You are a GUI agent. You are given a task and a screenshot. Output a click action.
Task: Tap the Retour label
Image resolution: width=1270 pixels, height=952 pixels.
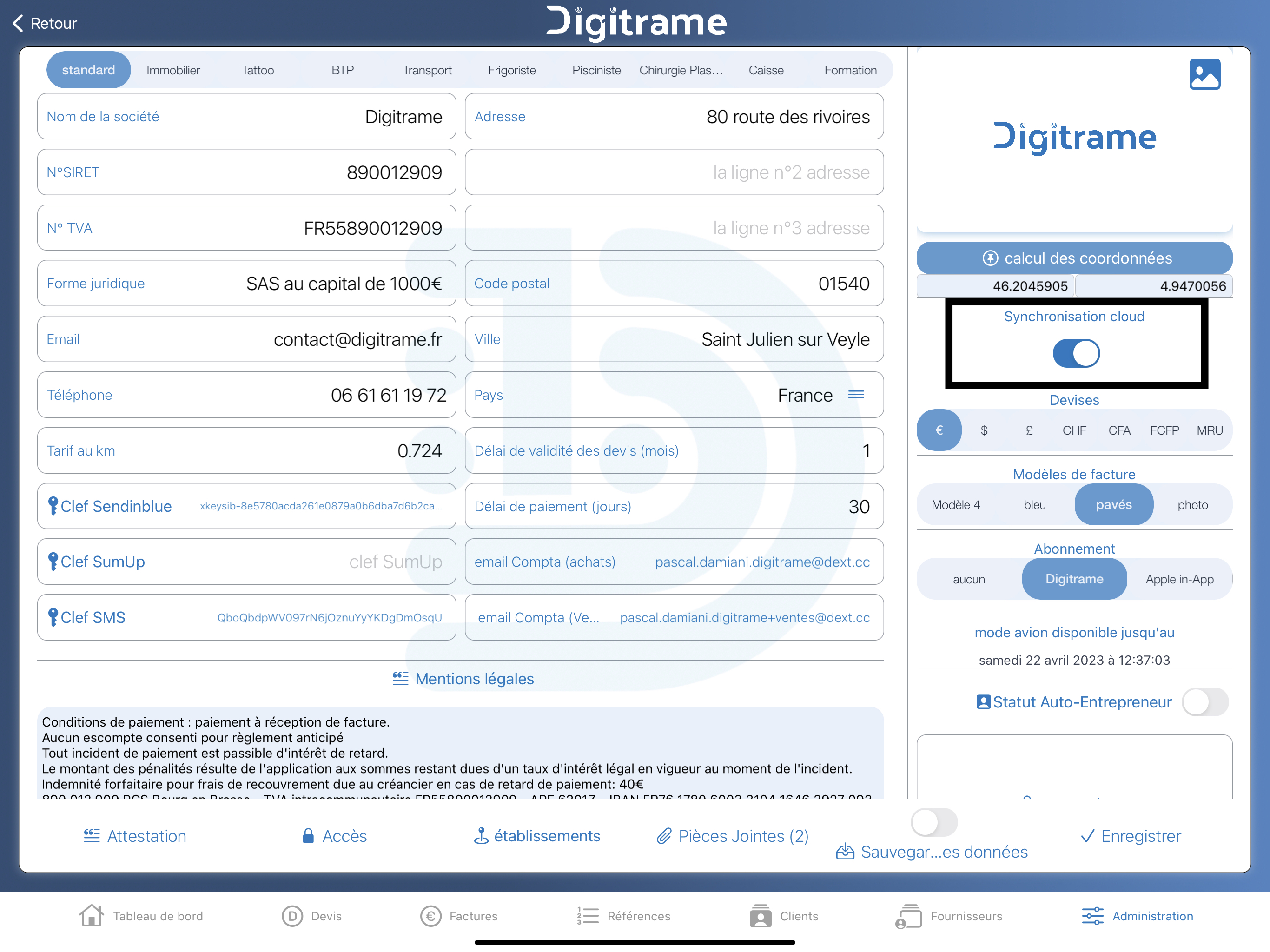[53, 24]
